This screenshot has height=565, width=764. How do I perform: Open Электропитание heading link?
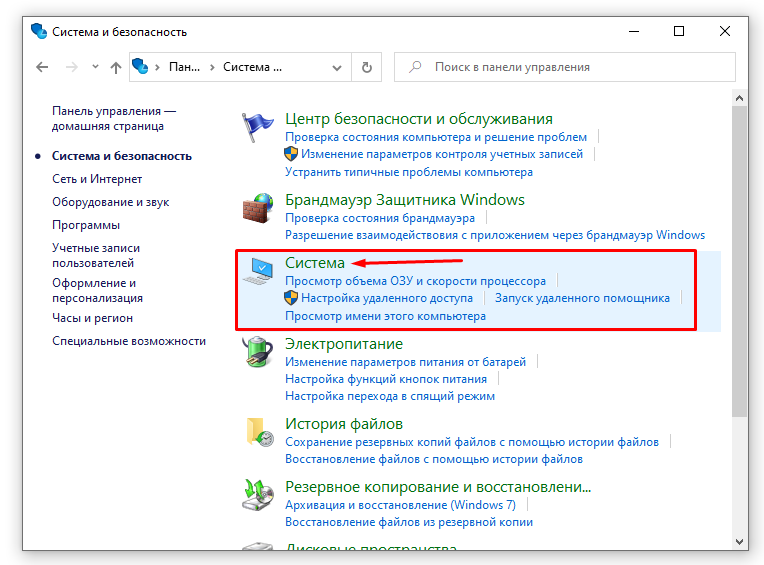pos(344,344)
